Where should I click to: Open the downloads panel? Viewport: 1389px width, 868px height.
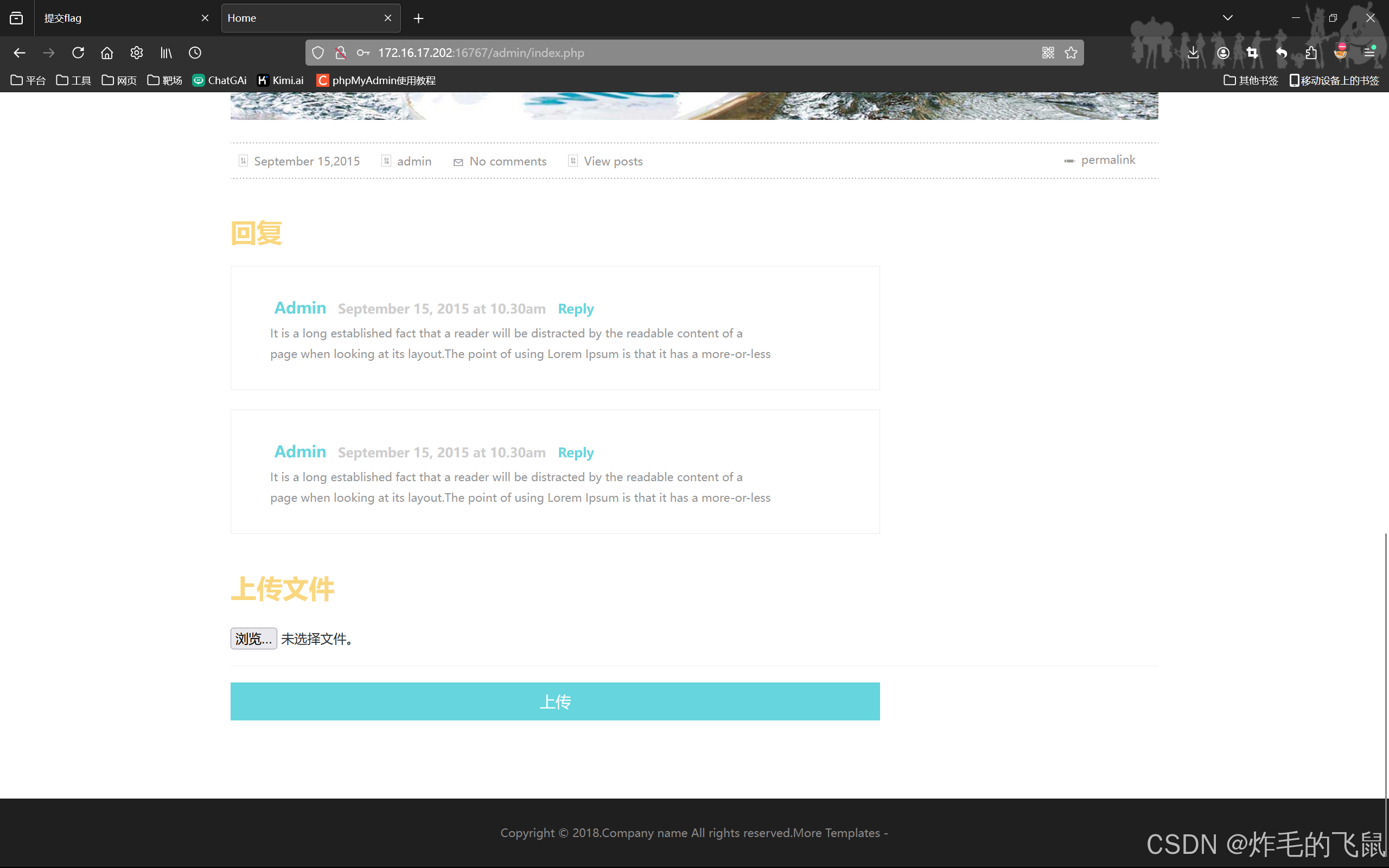coord(1193,52)
